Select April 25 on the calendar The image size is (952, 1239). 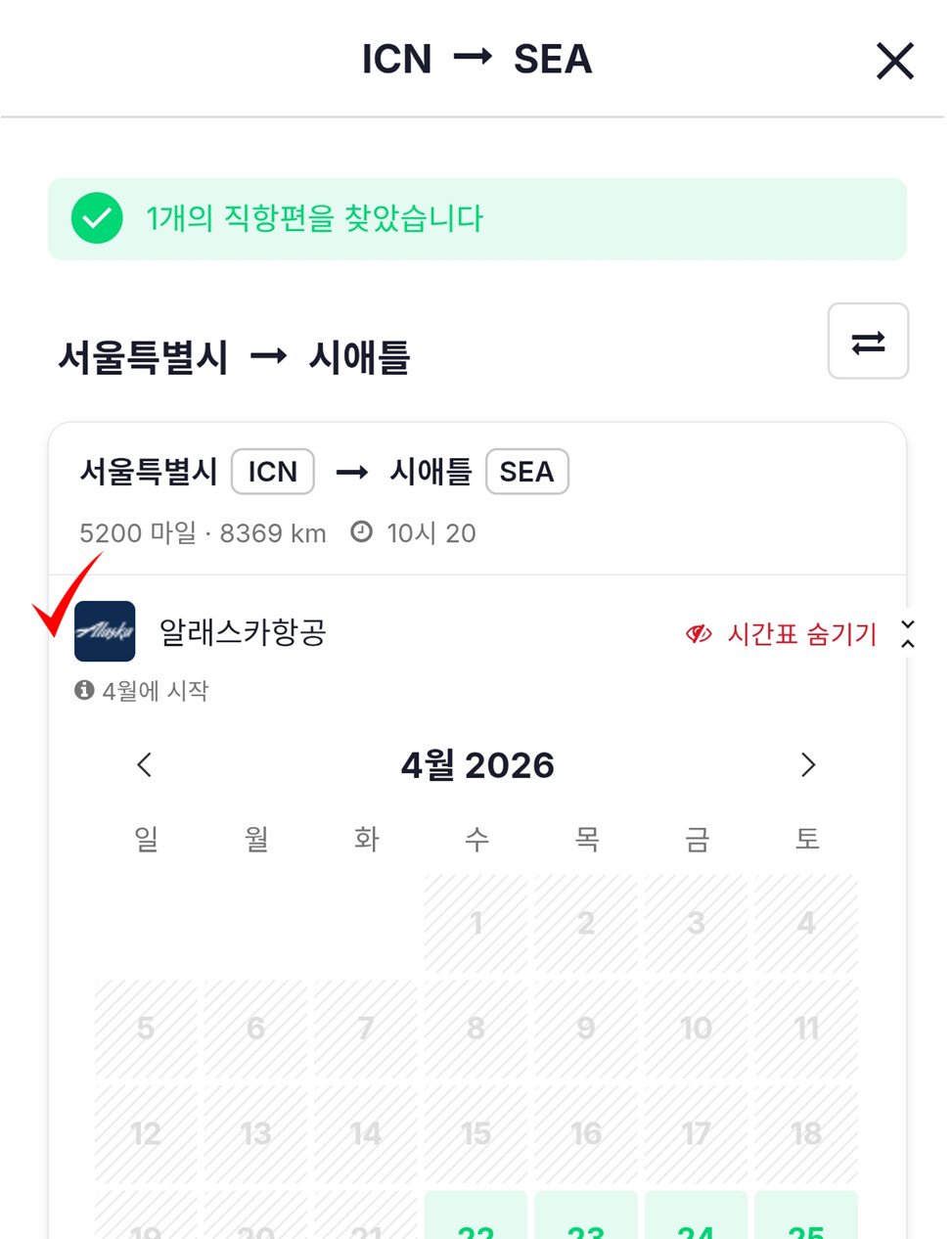pos(806,1216)
